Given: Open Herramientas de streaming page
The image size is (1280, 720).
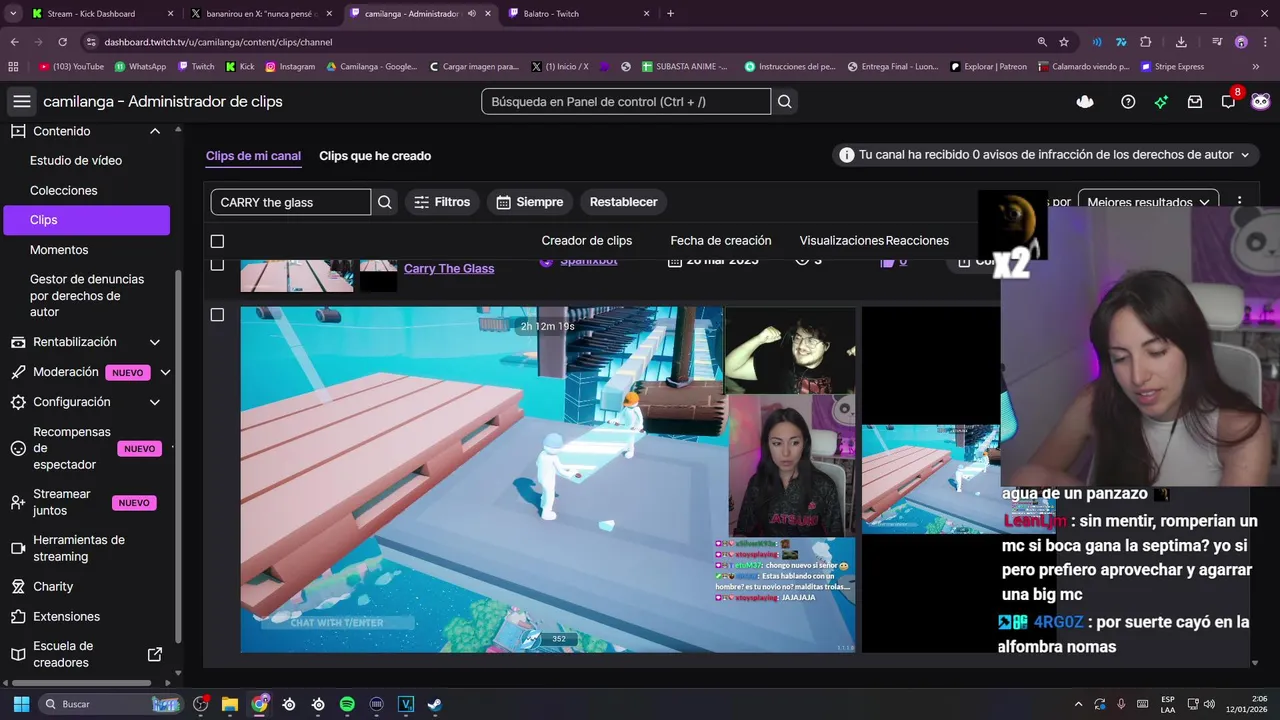Looking at the screenshot, I should (79, 548).
